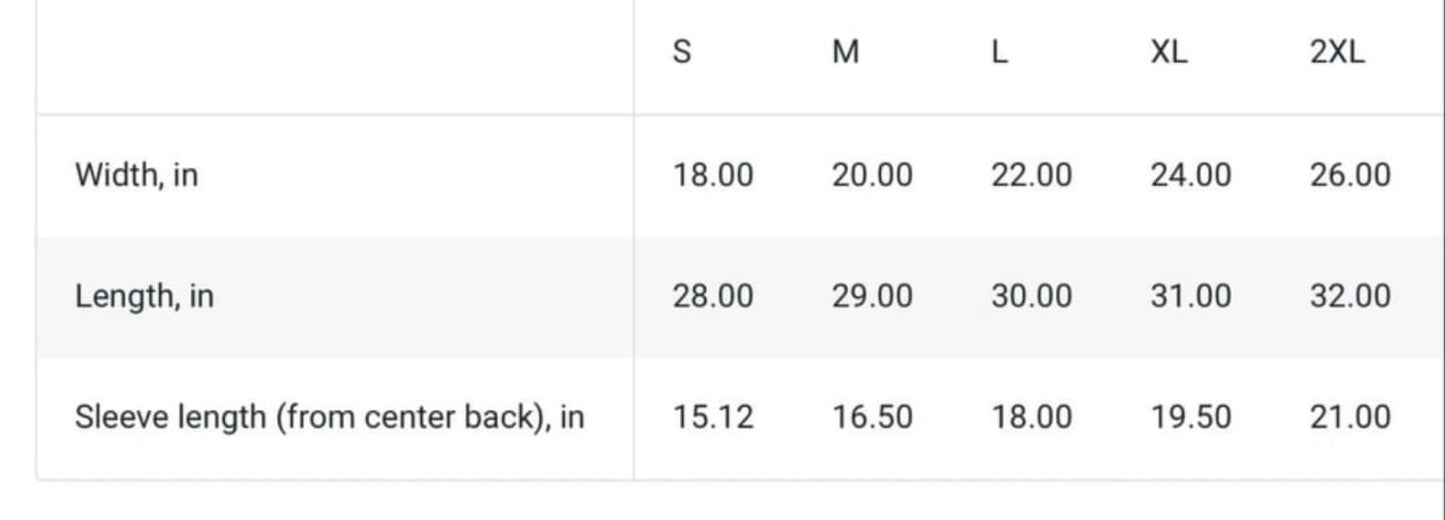This screenshot has width=1445, height=520.
Task: Click the 19.50 sleeve length value
Action: [x=1191, y=416]
